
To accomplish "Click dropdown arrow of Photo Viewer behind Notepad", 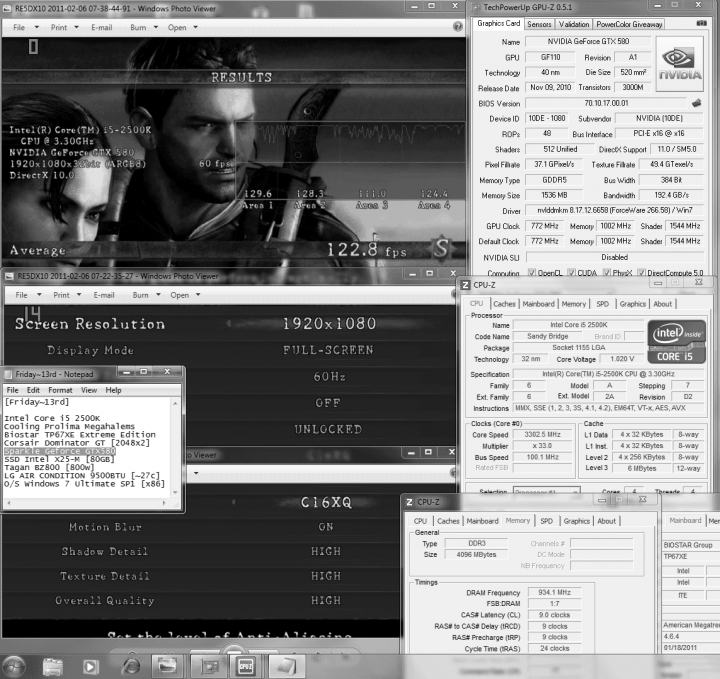I will pyautogui.click(x=196, y=473).
